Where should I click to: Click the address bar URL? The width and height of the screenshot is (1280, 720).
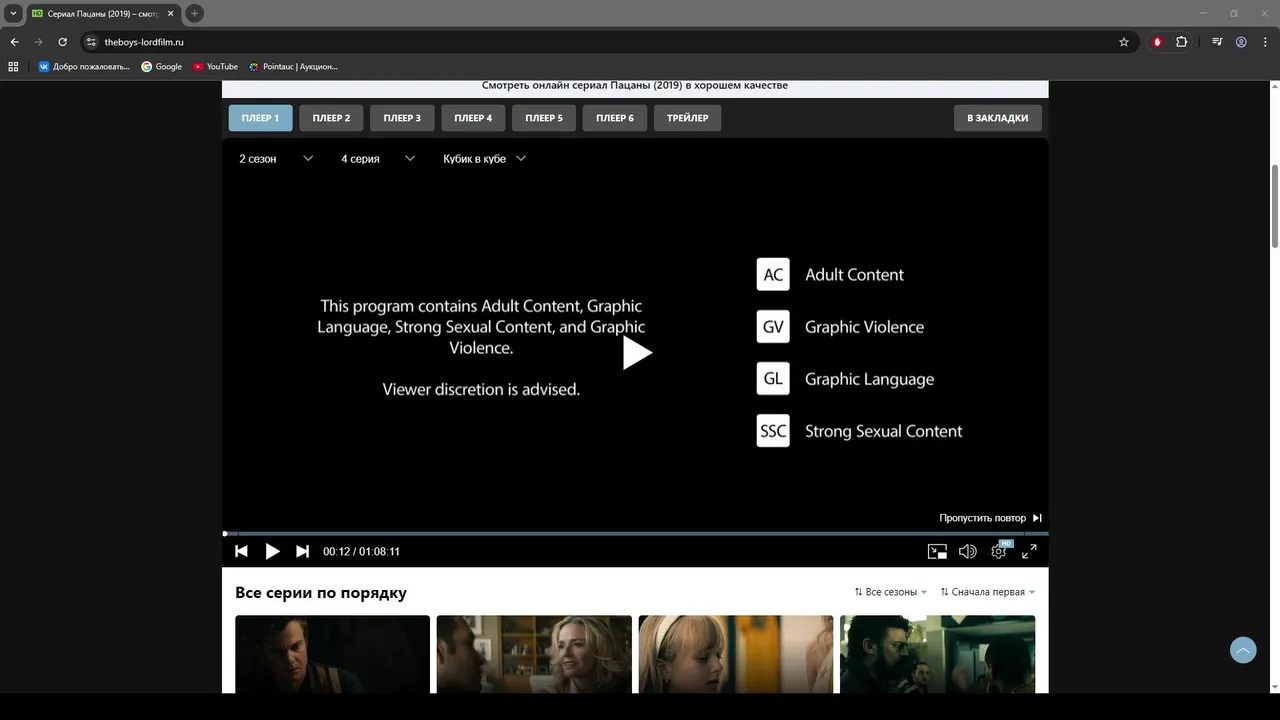click(x=144, y=42)
